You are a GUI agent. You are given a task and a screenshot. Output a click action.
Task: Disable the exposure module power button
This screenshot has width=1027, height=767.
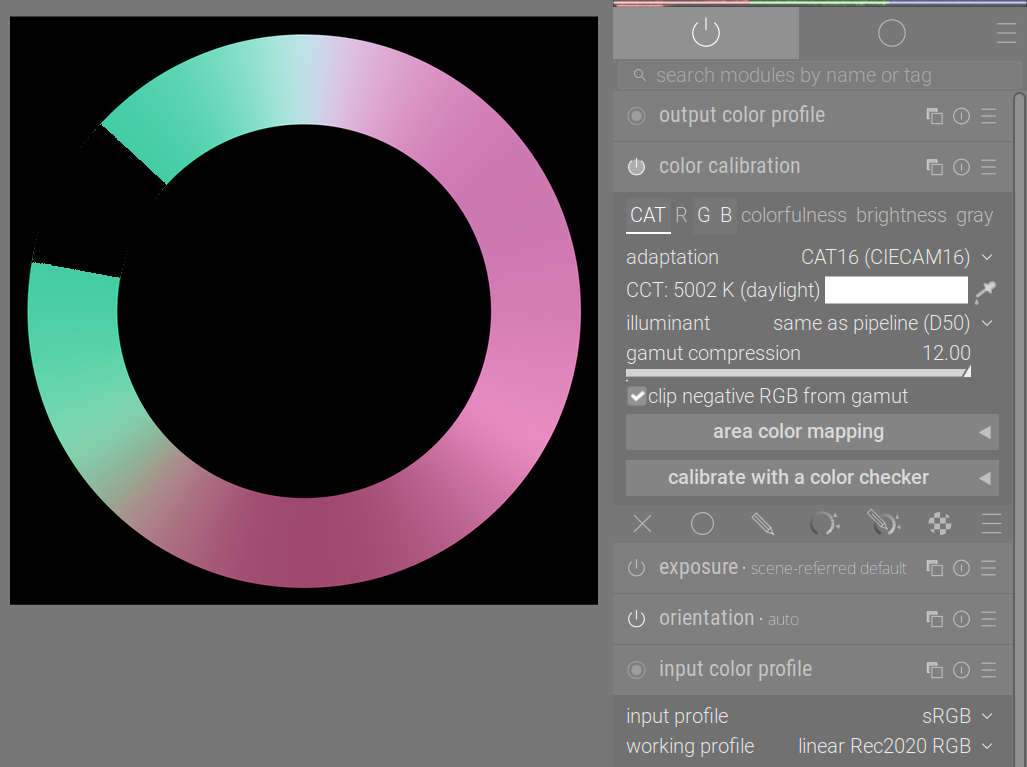tap(636, 568)
